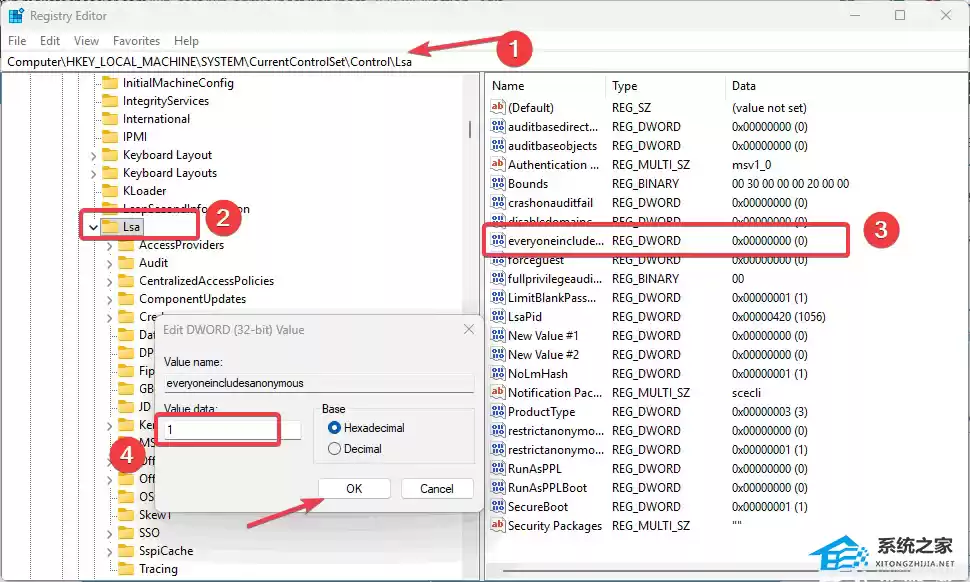This screenshot has width=970, height=582.
Task: Click the DWORD icon beside SecureBoot
Action: click(x=497, y=507)
